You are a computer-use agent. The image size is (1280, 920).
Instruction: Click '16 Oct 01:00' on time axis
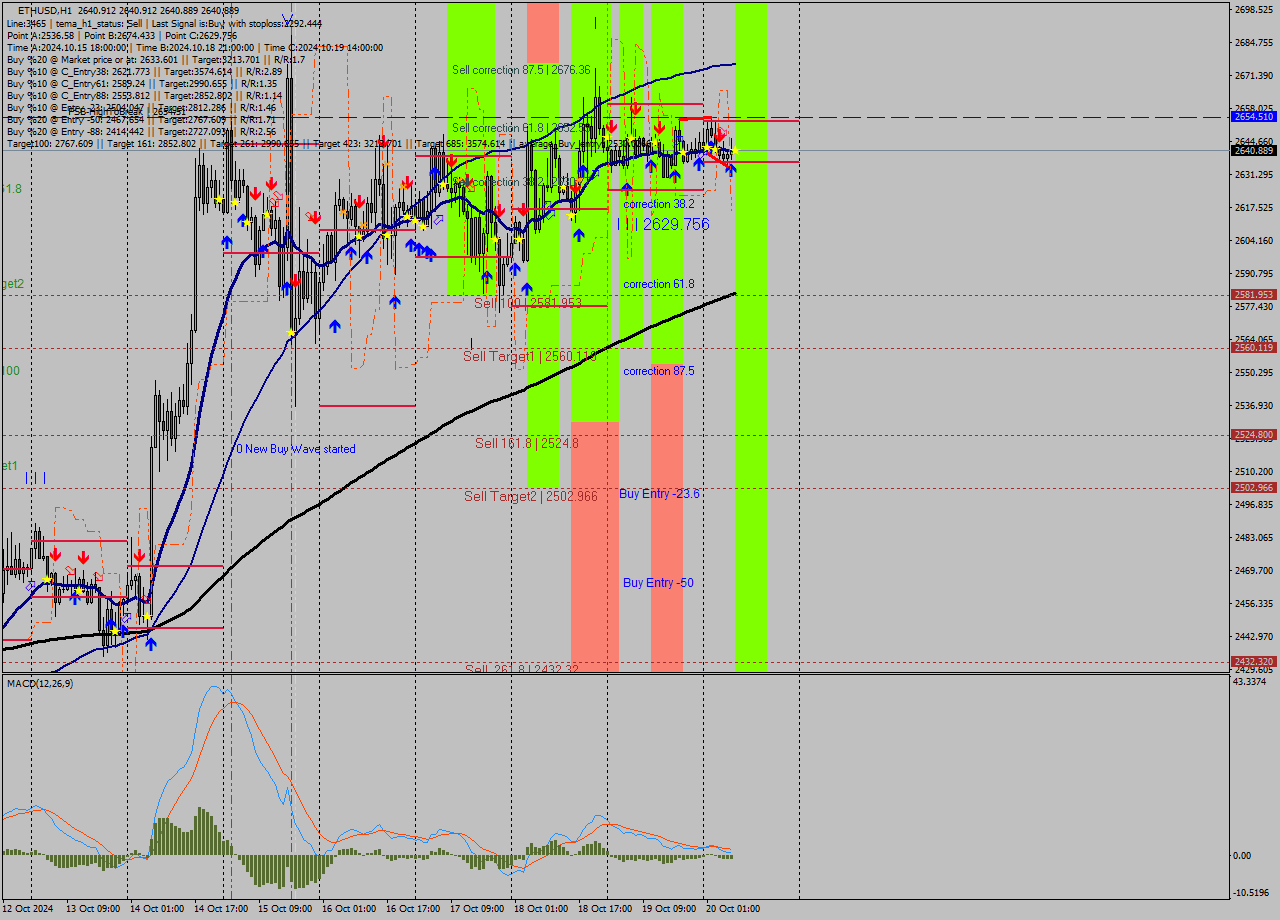(351, 909)
